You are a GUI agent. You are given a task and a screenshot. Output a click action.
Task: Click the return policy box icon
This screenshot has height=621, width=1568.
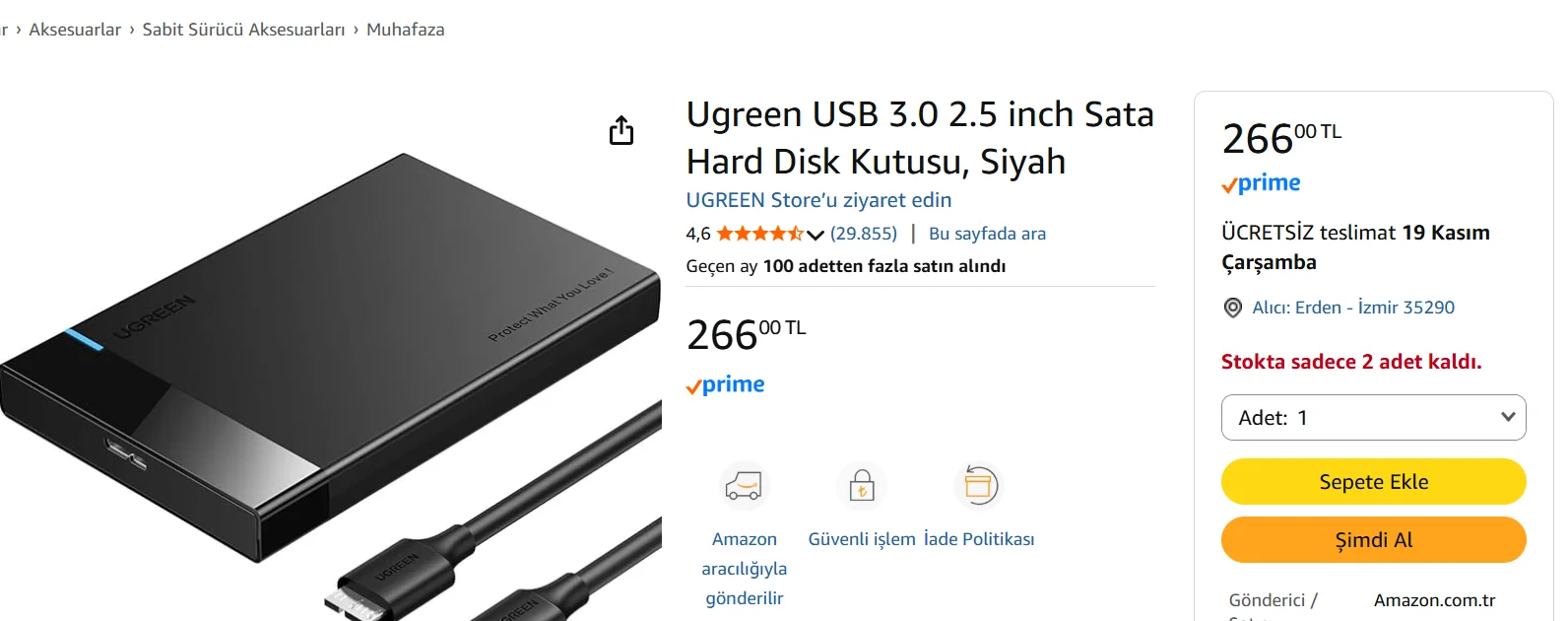click(979, 486)
